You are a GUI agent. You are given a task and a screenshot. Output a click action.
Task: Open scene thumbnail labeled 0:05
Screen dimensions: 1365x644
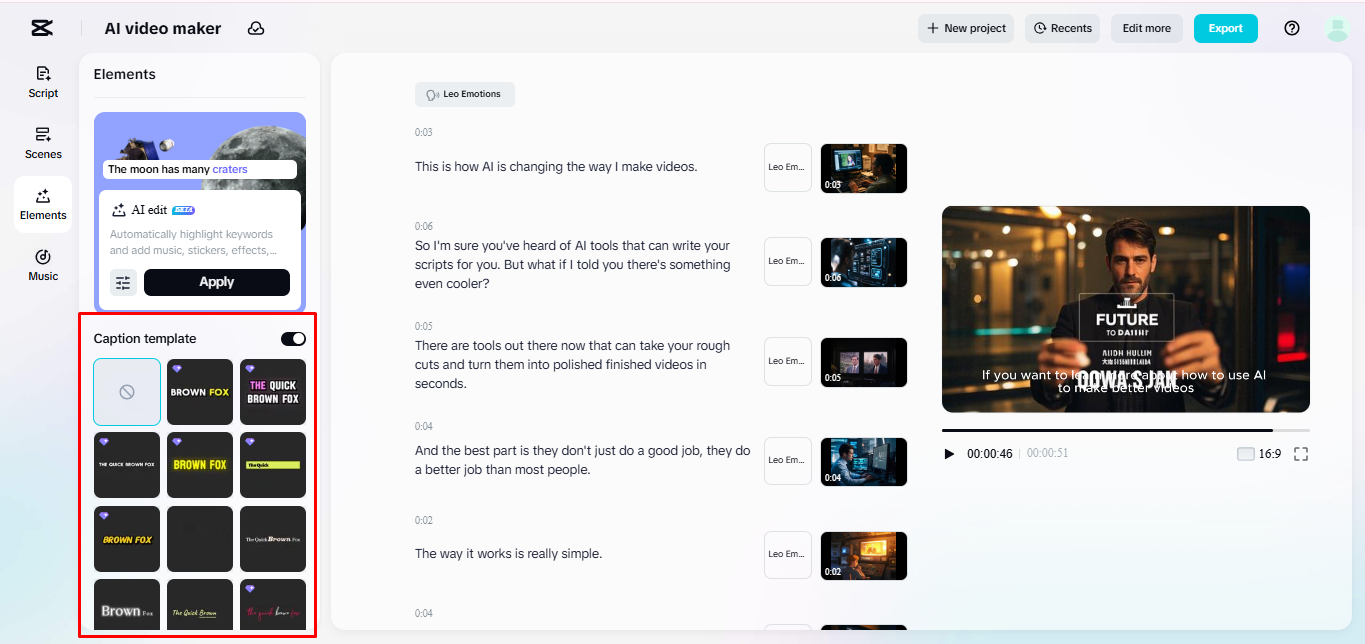pyautogui.click(x=864, y=362)
